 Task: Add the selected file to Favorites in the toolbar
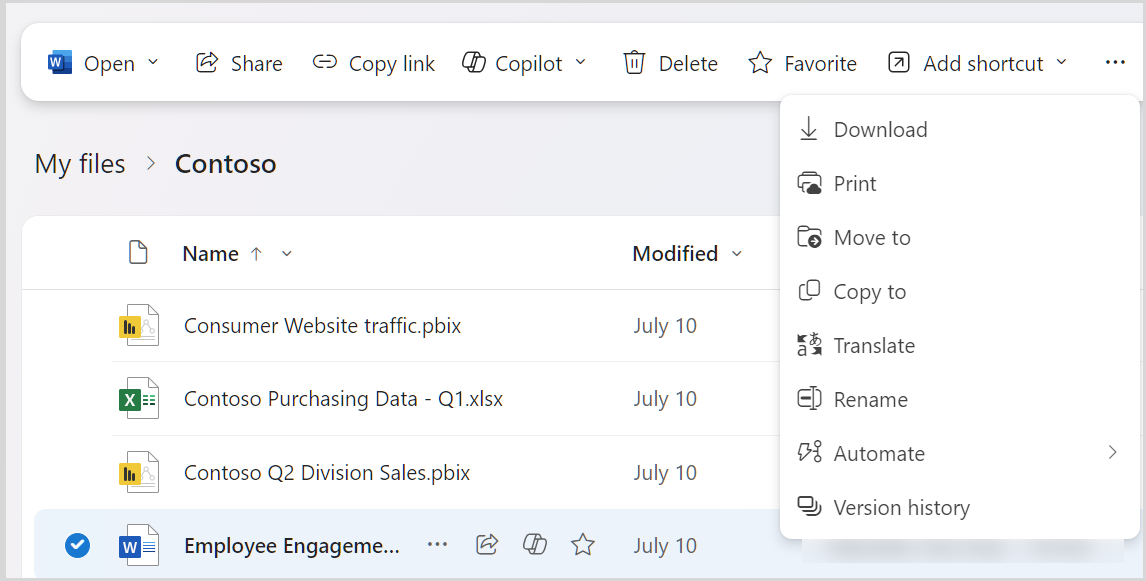(x=802, y=63)
